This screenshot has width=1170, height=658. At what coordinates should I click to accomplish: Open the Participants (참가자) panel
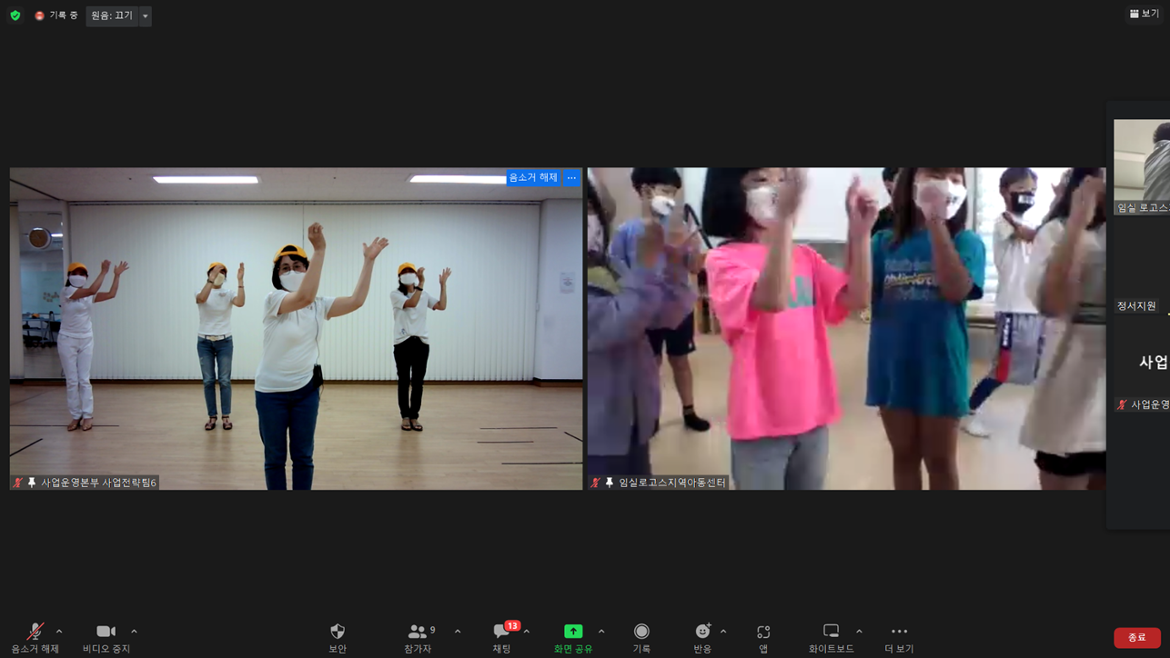[418, 632]
